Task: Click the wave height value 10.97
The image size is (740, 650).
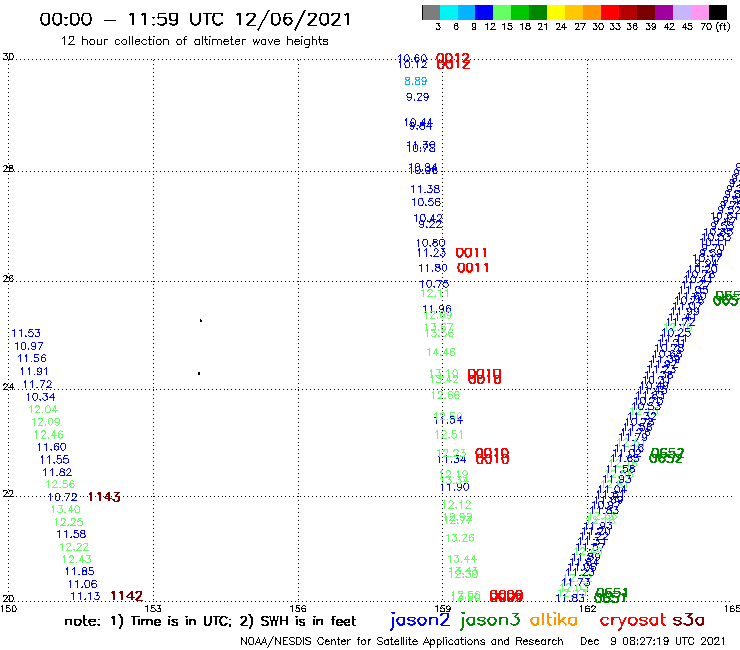Action: pos(29,346)
